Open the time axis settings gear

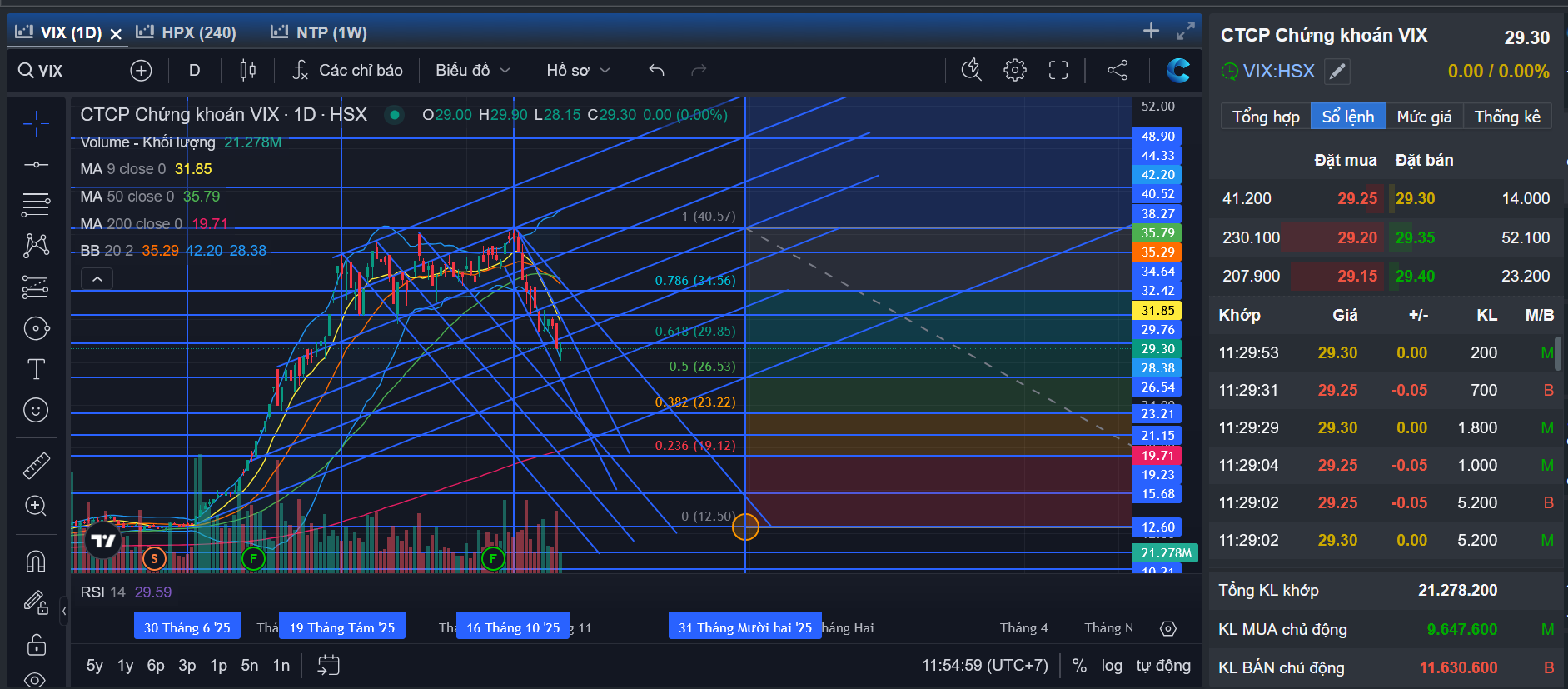[x=1168, y=628]
